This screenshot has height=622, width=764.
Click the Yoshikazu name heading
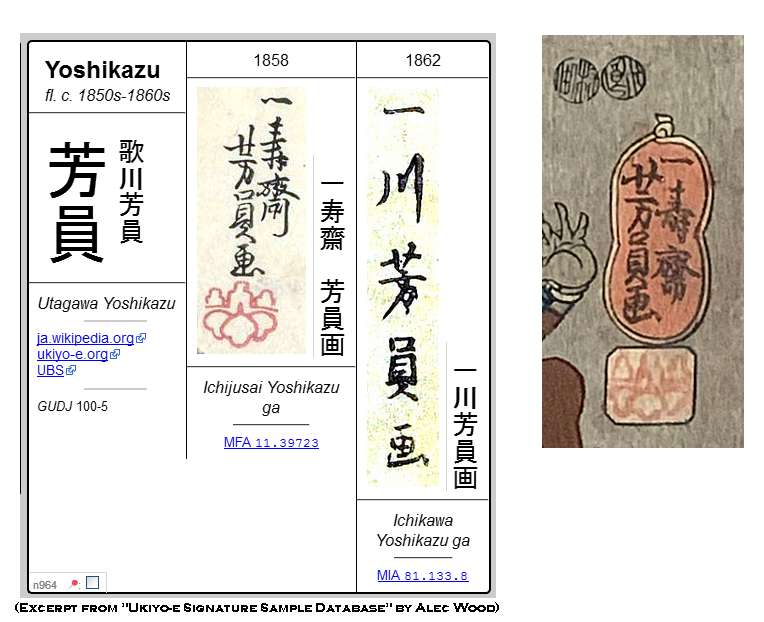102,70
